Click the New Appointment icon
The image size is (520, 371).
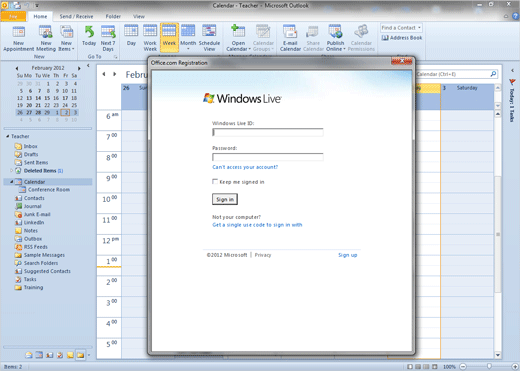click(19, 39)
